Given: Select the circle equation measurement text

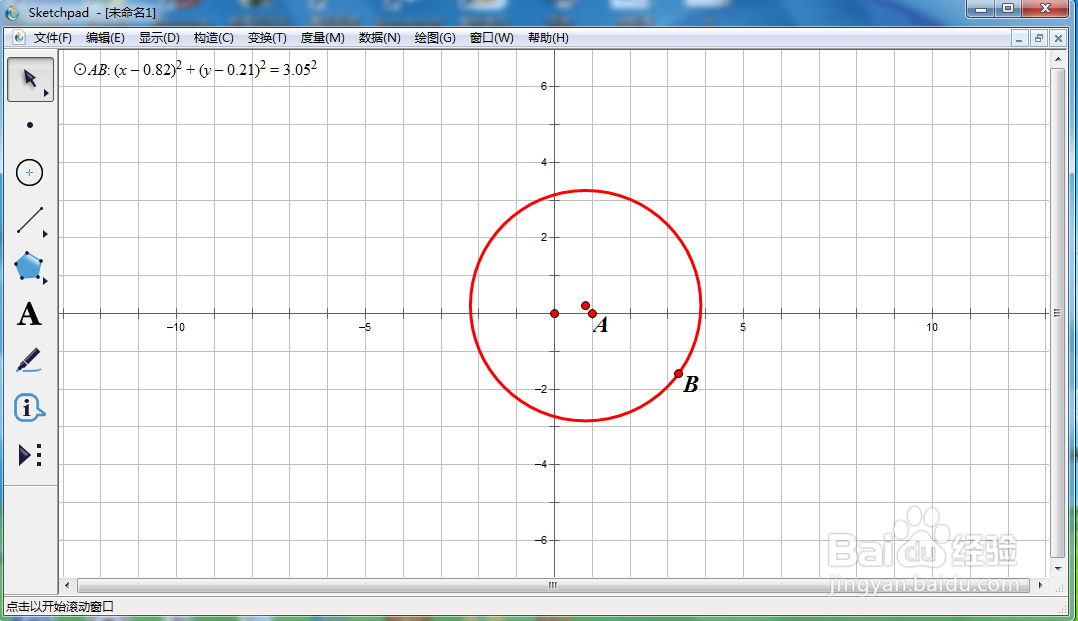Looking at the screenshot, I should coord(195,69).
